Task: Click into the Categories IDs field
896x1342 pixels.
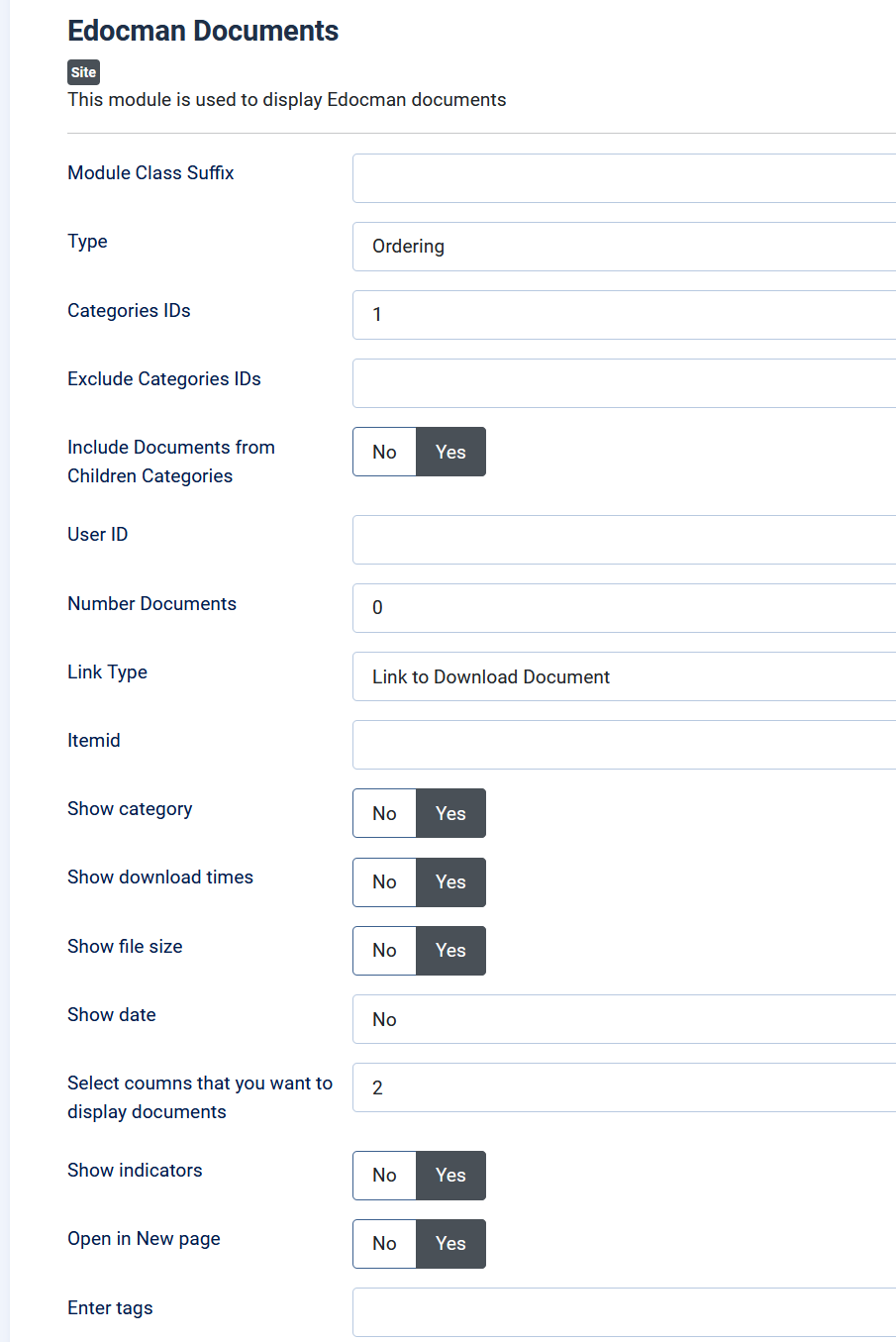Action: click(x=624, y=315)
